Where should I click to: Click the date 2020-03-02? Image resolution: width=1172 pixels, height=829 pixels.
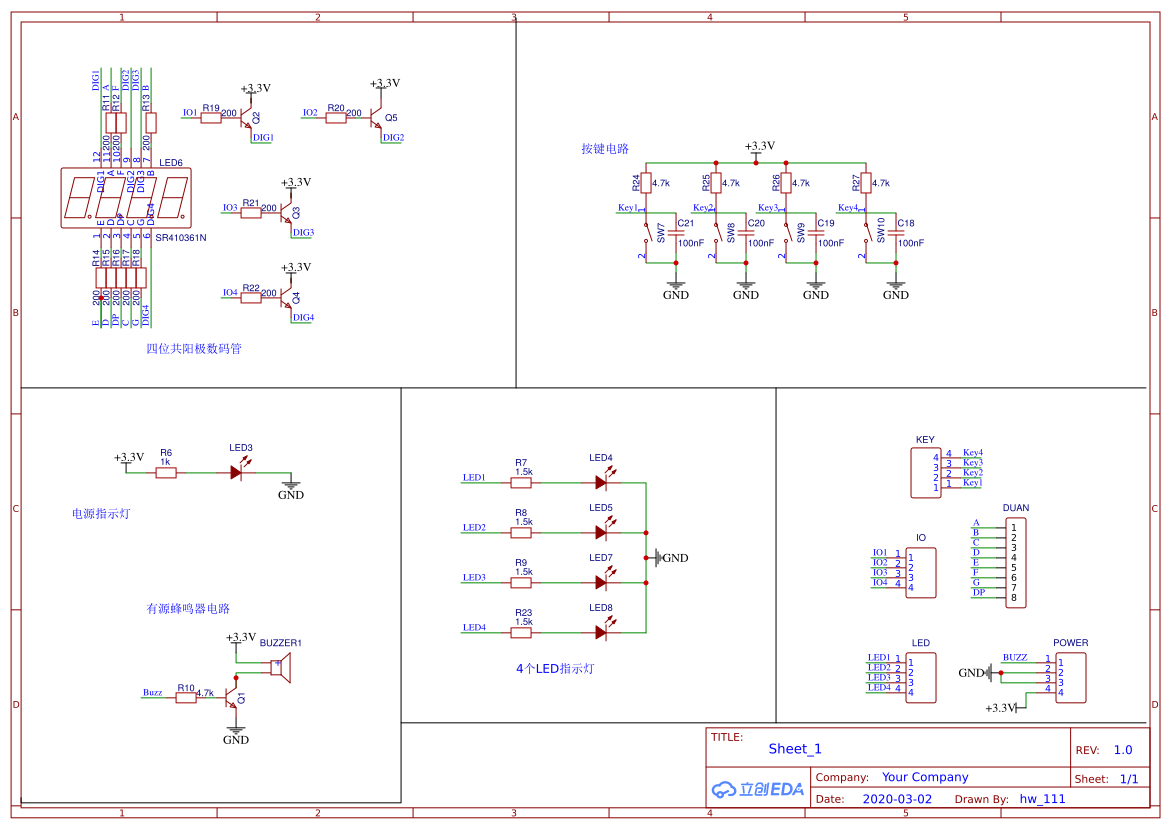(897, 798)
